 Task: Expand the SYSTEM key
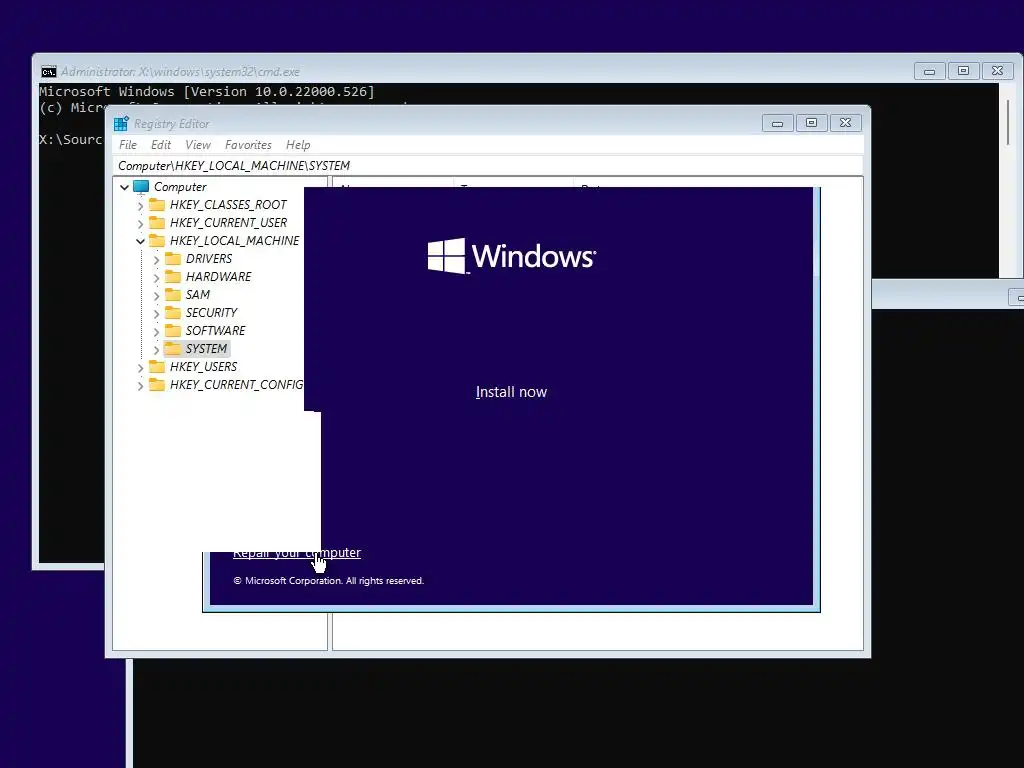click(156, 349)
